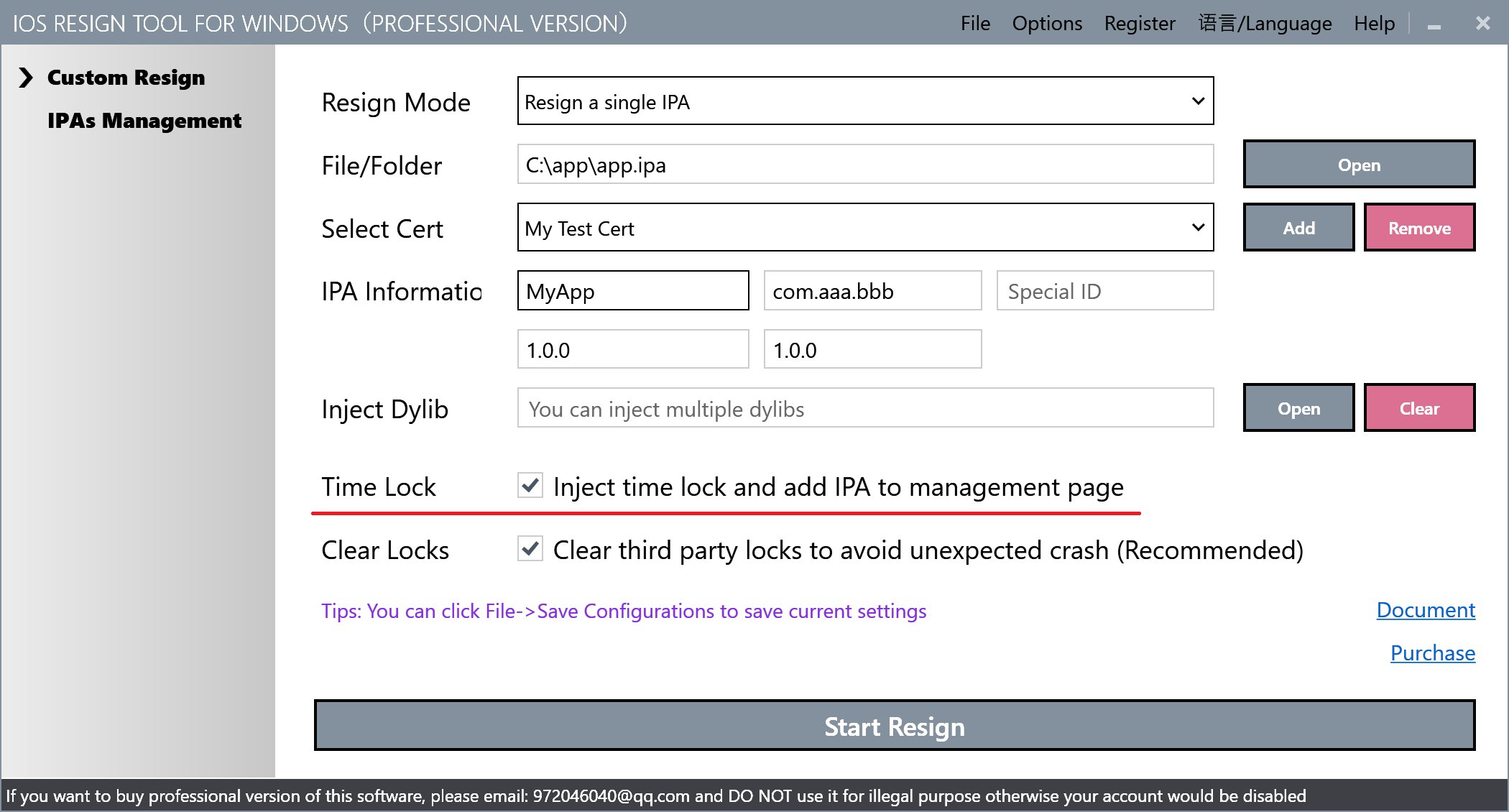Toggle the Inject time lock checkbox
Image resolution: width=1509 pixels, height=812 pixels.
coord(530,486)
